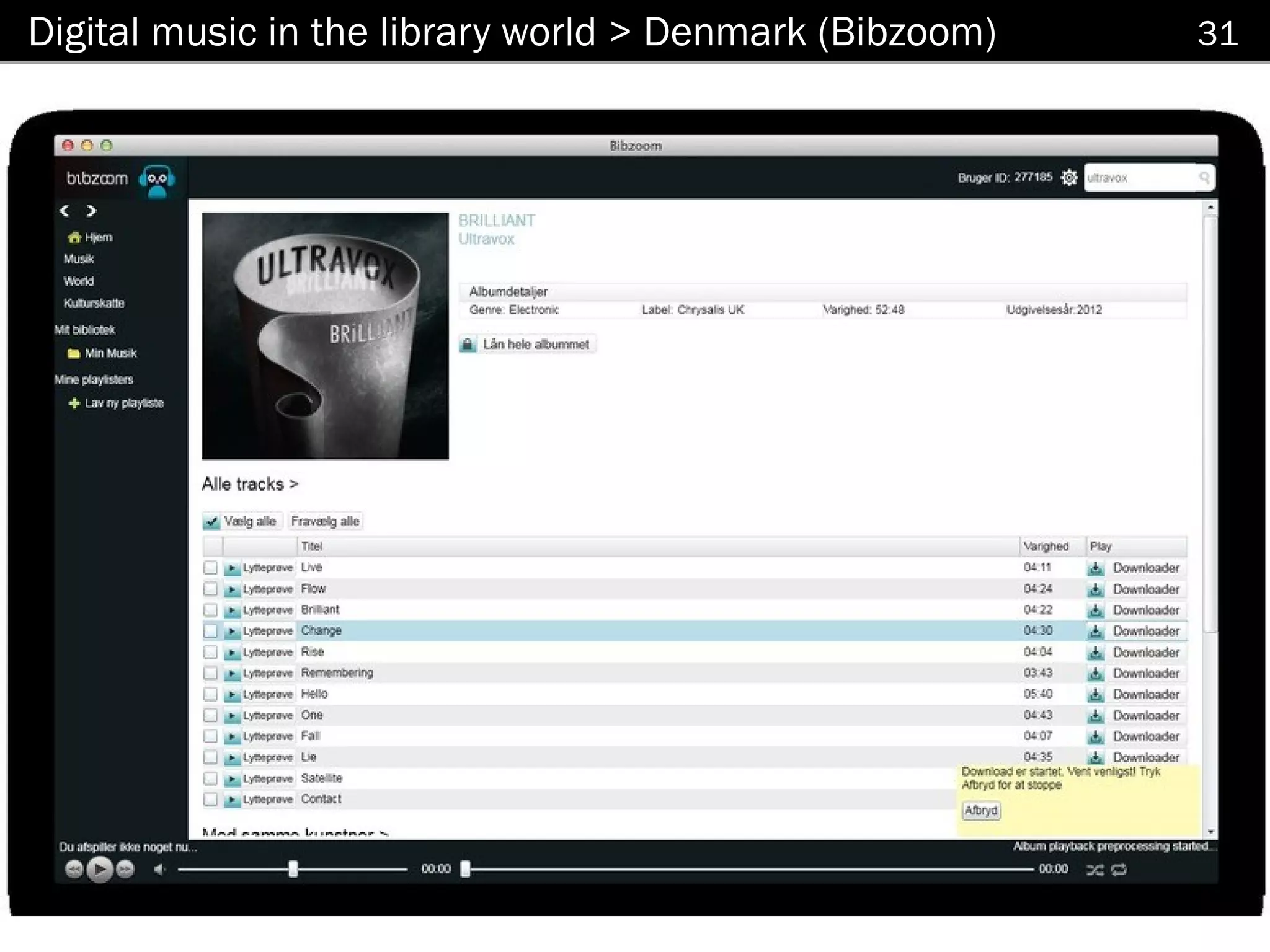Open World in the sidebar
This screenshot has height=952, width=1270.
[x=79, y=281]
